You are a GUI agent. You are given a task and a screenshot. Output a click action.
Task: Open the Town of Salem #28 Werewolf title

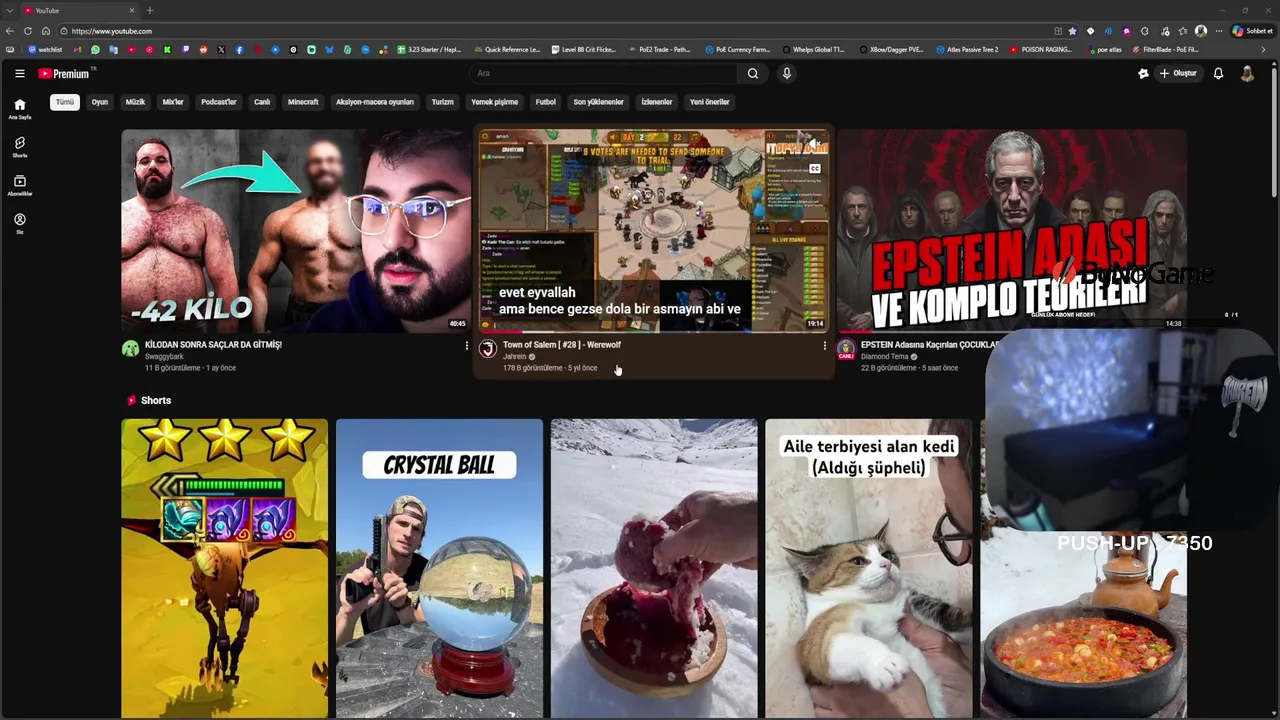562,345
